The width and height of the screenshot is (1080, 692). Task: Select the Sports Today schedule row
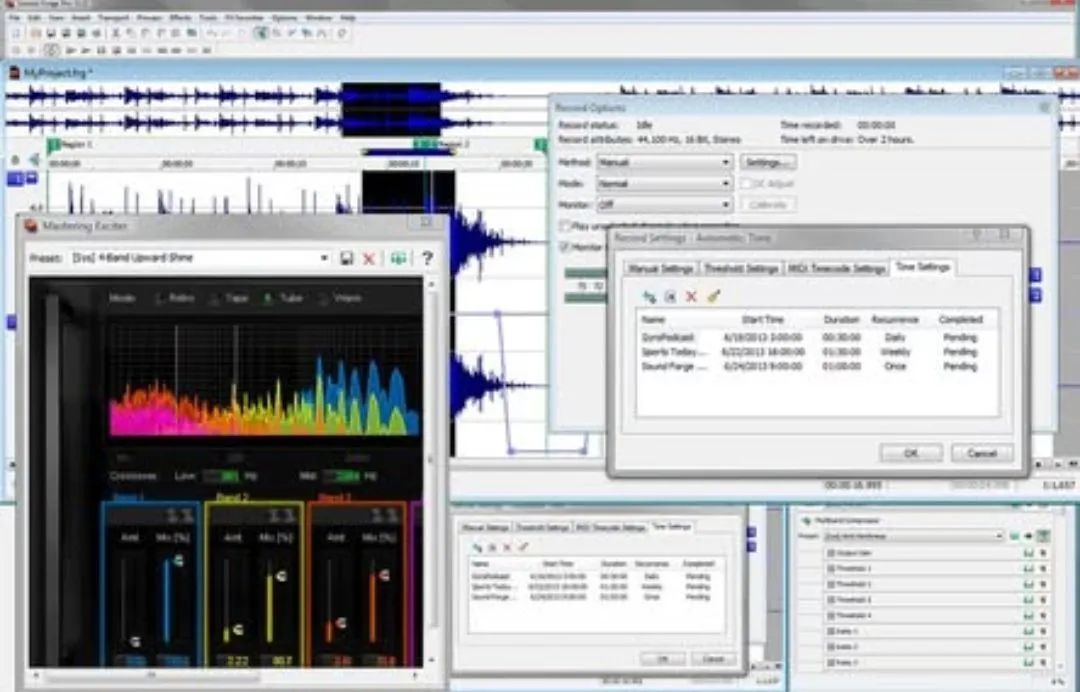click(x=816, y=352)
